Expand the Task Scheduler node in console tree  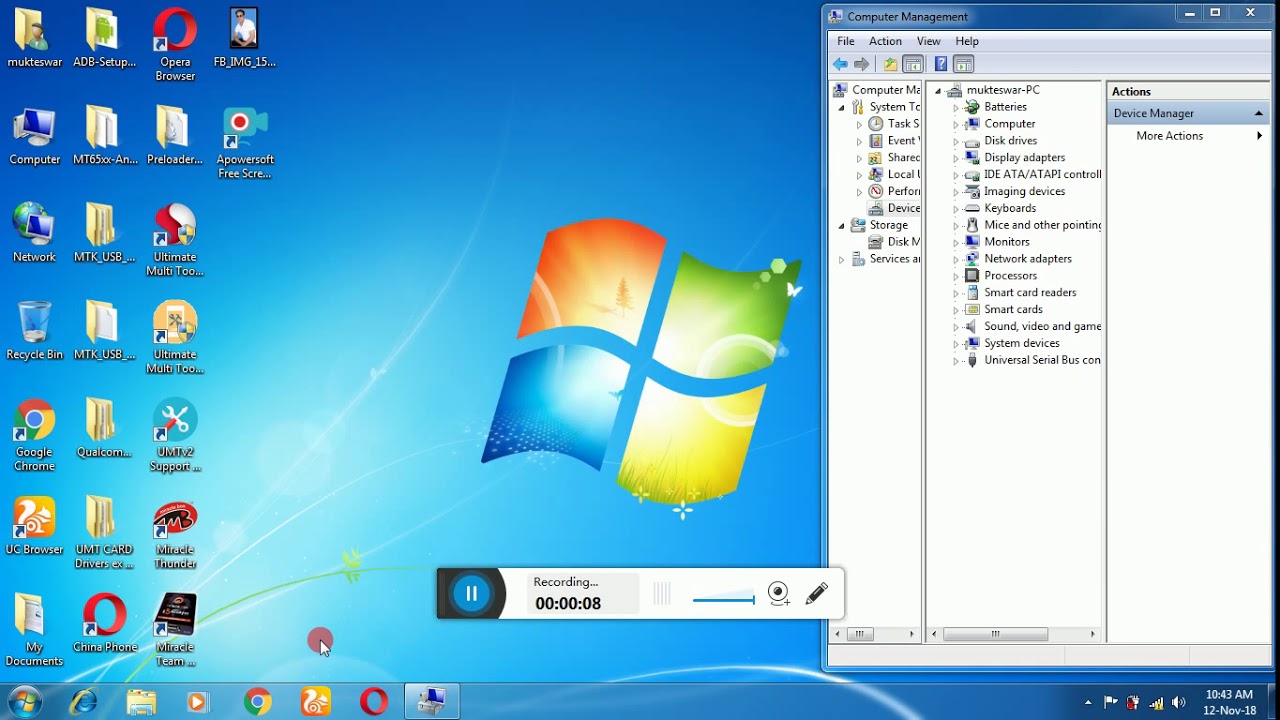(859, 125)
